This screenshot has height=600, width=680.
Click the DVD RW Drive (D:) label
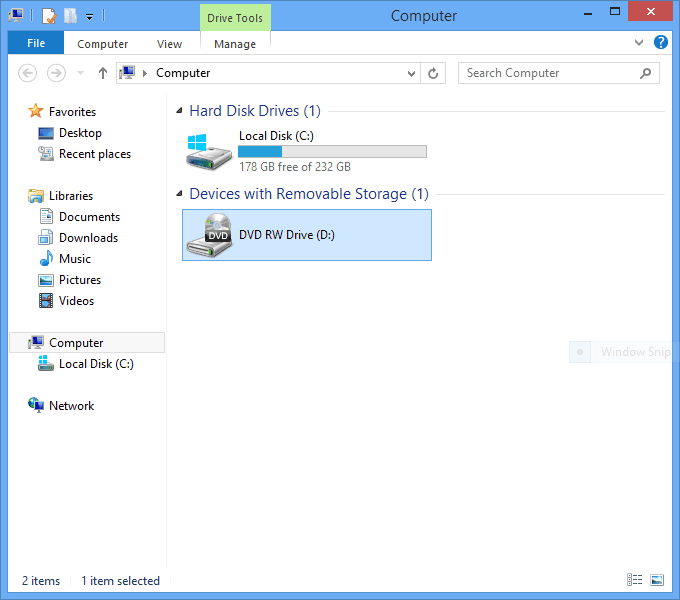[x=287, y=235]
